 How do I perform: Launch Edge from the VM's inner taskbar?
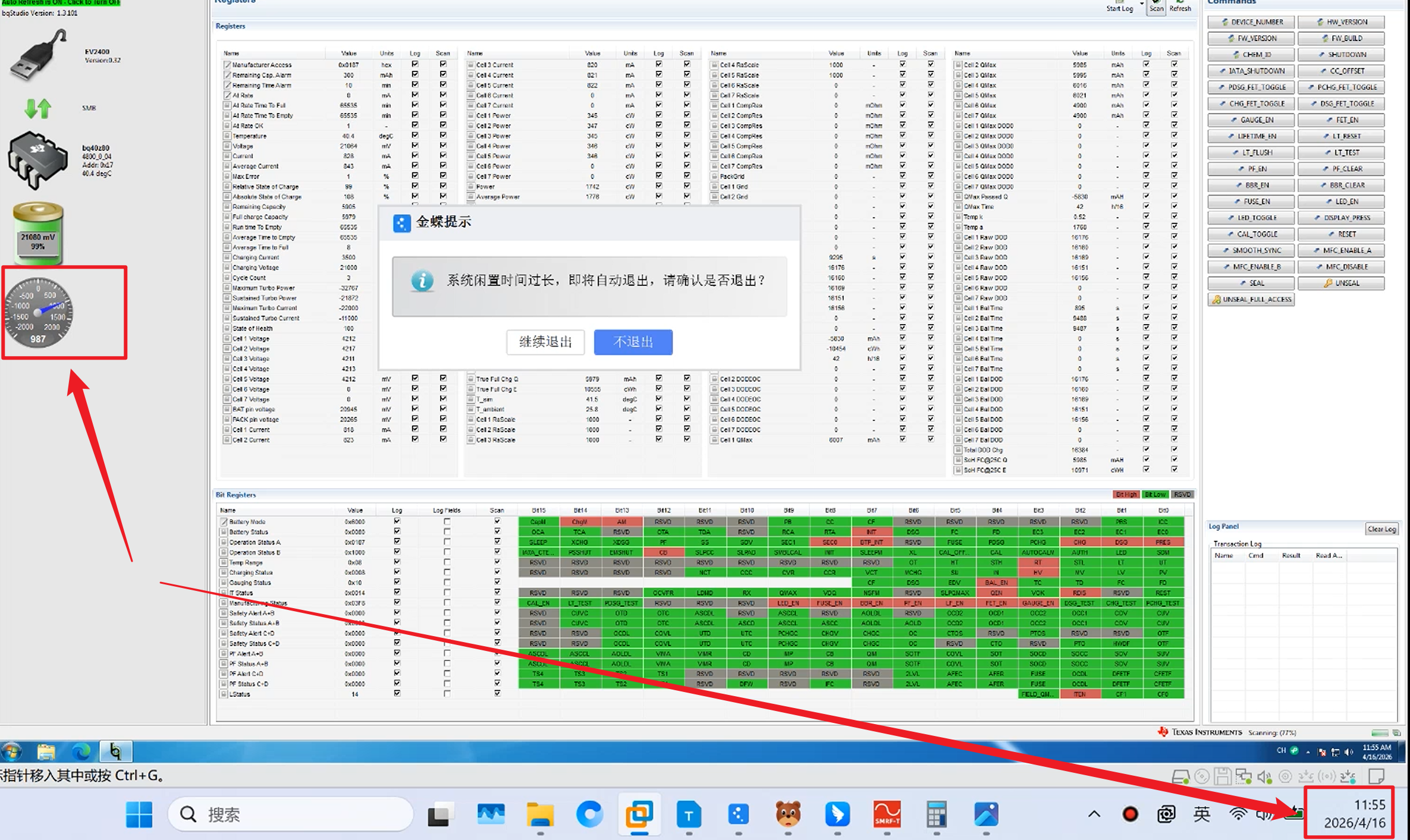click(x=81, y=751)
